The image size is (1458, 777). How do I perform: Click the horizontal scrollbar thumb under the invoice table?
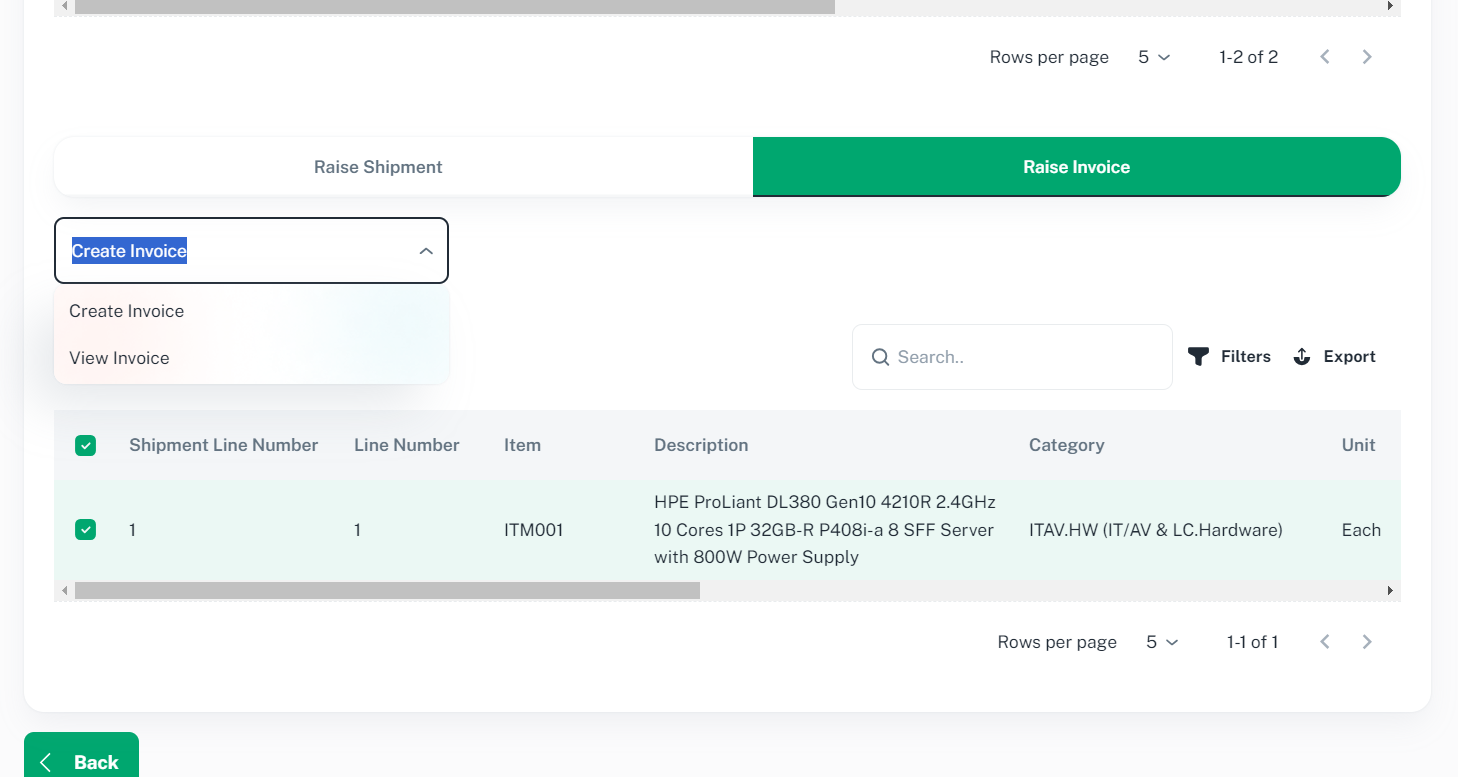click(x=387, y=591)
